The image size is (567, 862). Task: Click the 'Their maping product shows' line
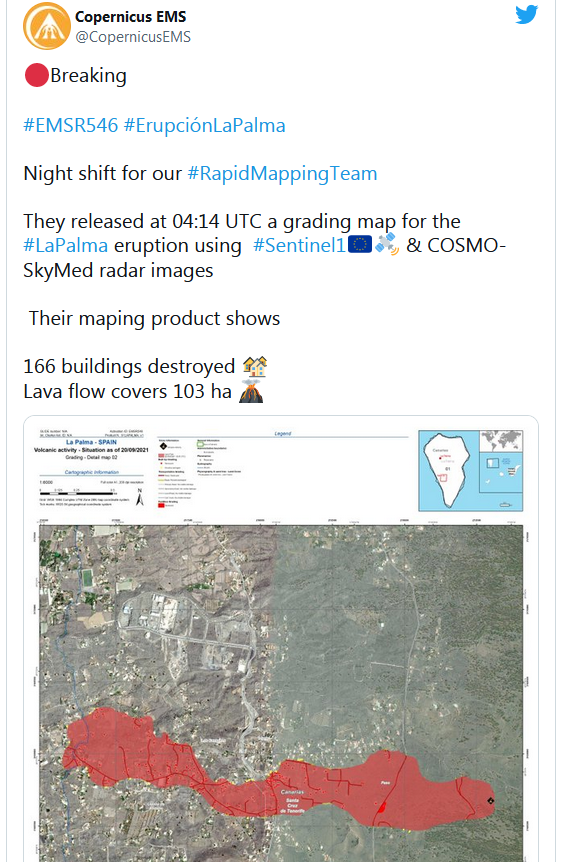(x=155, y=319)
